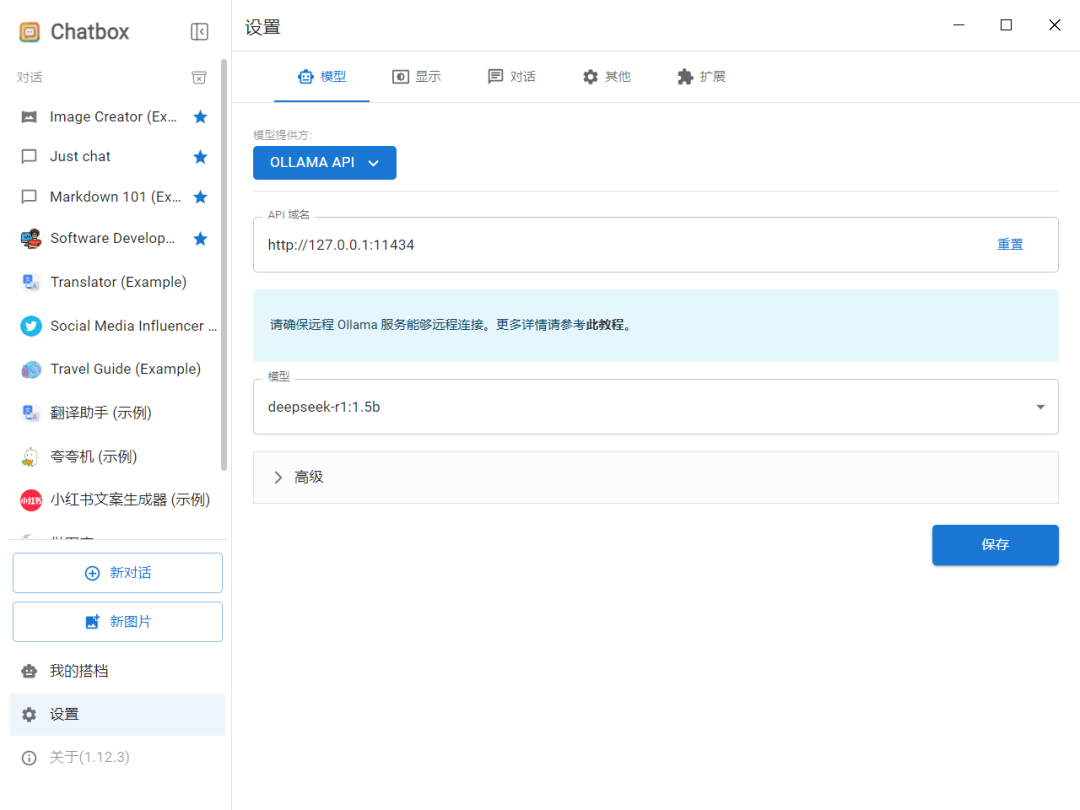Click the add-image icon in 新图片
Screen dimensions: 1080x810
pyautogui.click(x=92, y=622)
